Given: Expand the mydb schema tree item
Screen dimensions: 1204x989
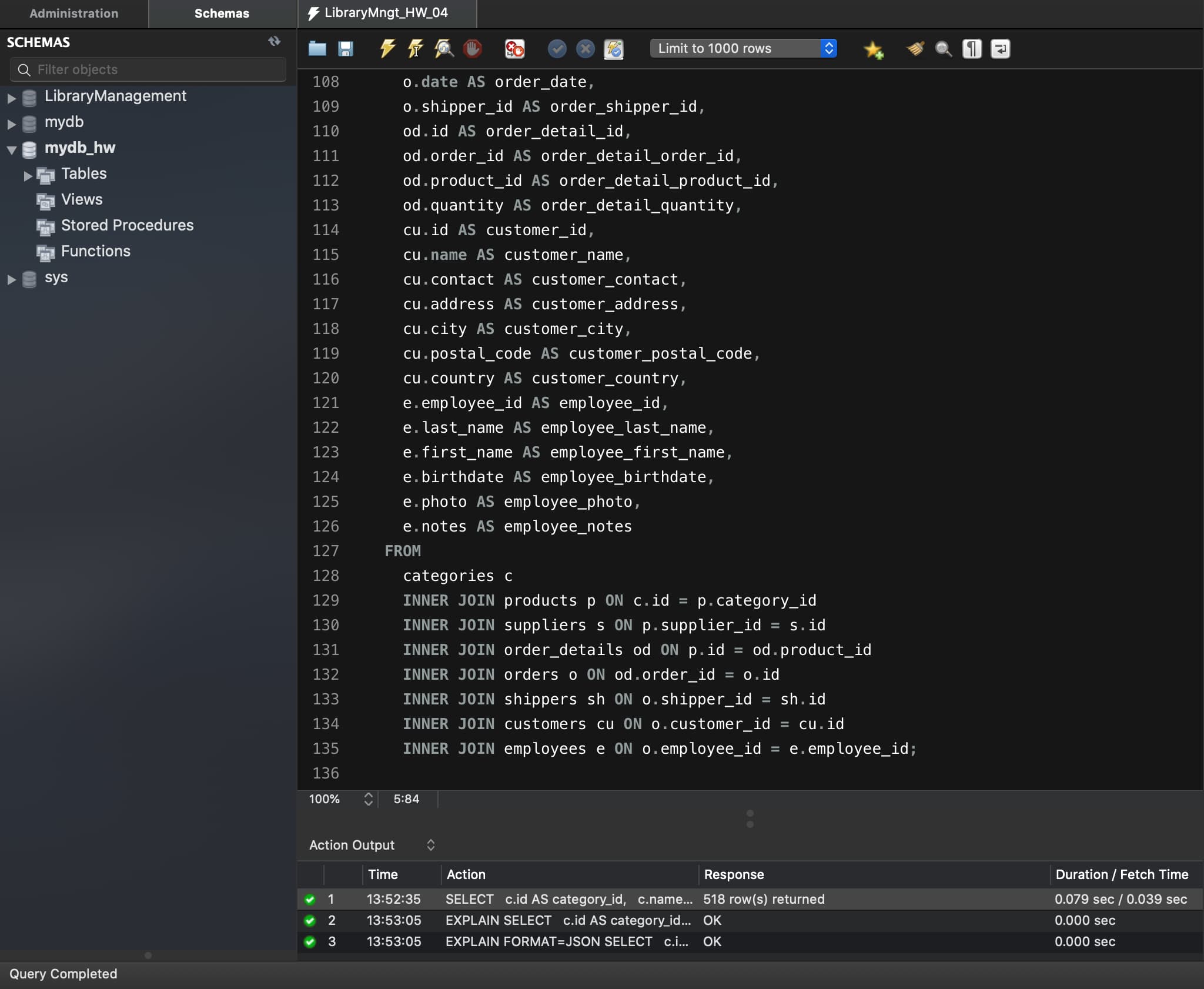Looking at the screenshot, I should pos(11,122).
